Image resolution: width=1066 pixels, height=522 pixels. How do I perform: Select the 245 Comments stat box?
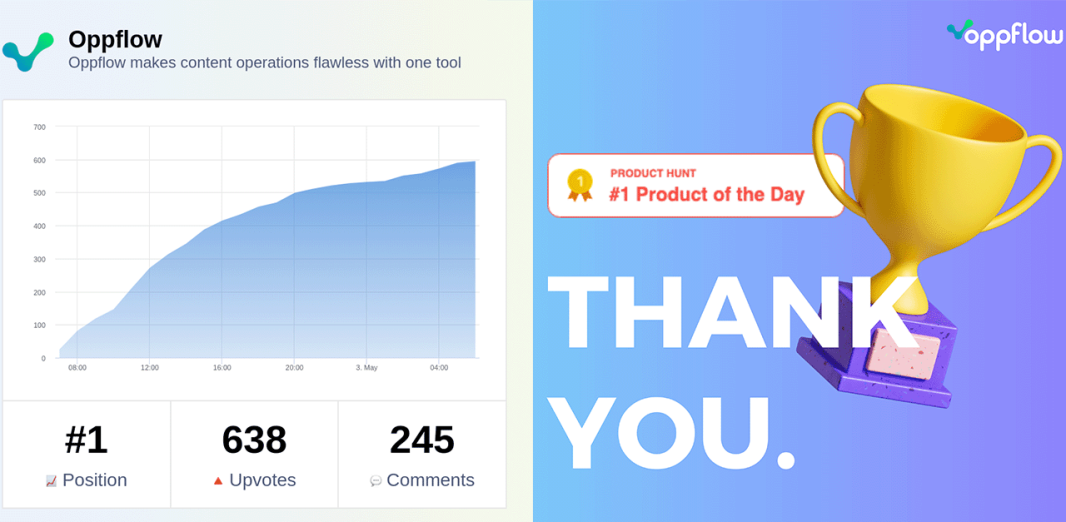point(422,454)
